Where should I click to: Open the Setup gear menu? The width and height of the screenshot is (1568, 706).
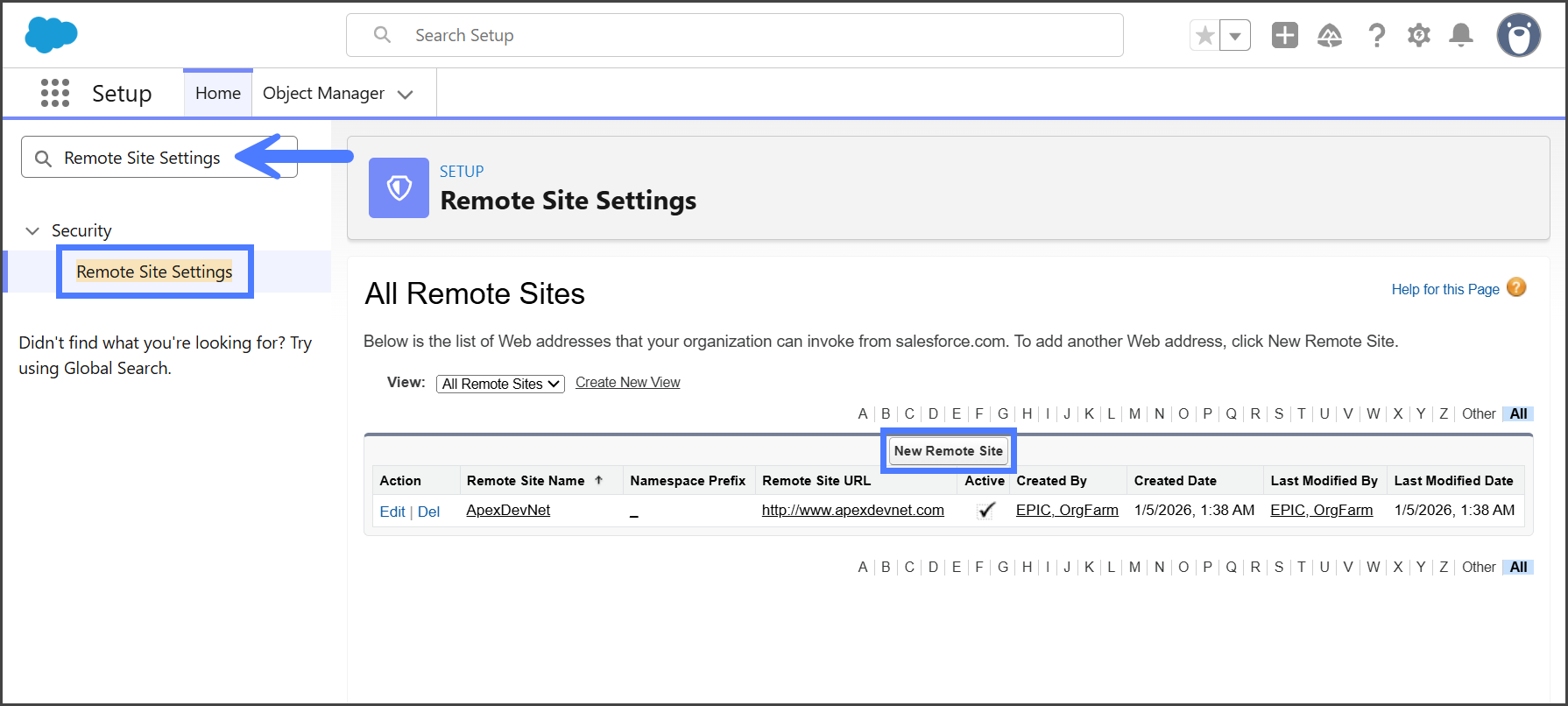pyautogui.click(x=1418, y=35)
